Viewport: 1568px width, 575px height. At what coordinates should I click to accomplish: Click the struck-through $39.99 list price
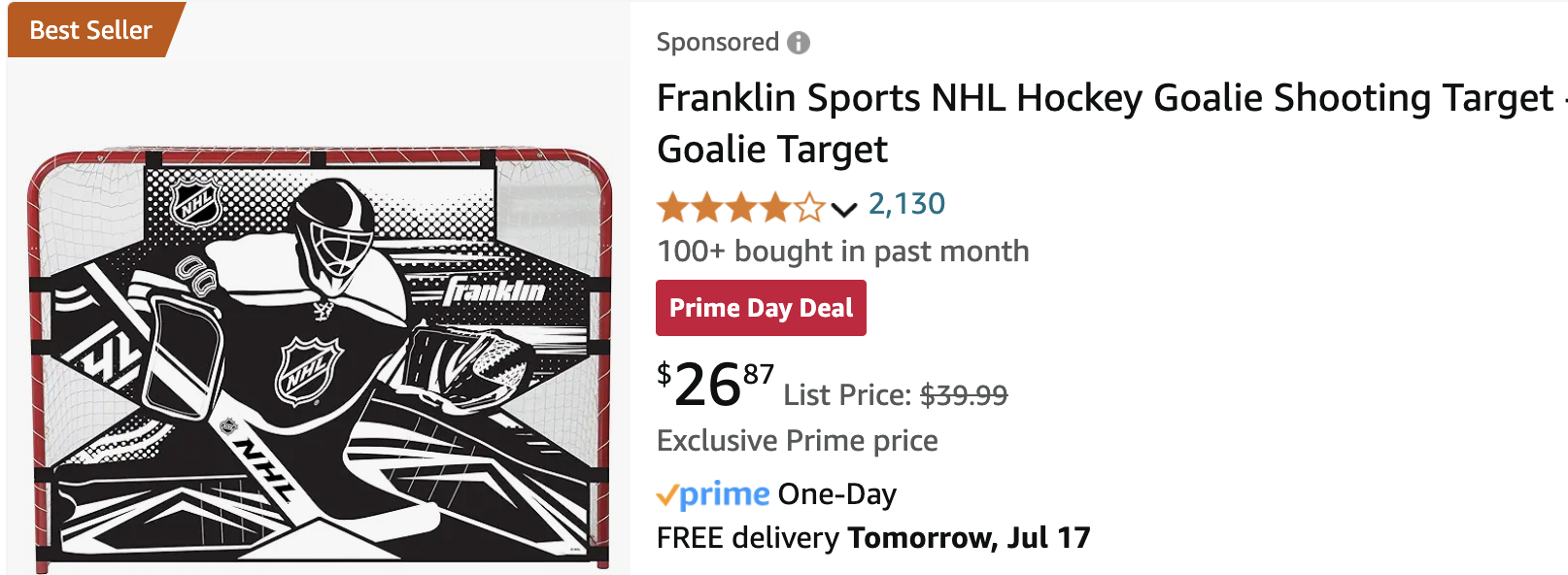(x=964, y=395)
